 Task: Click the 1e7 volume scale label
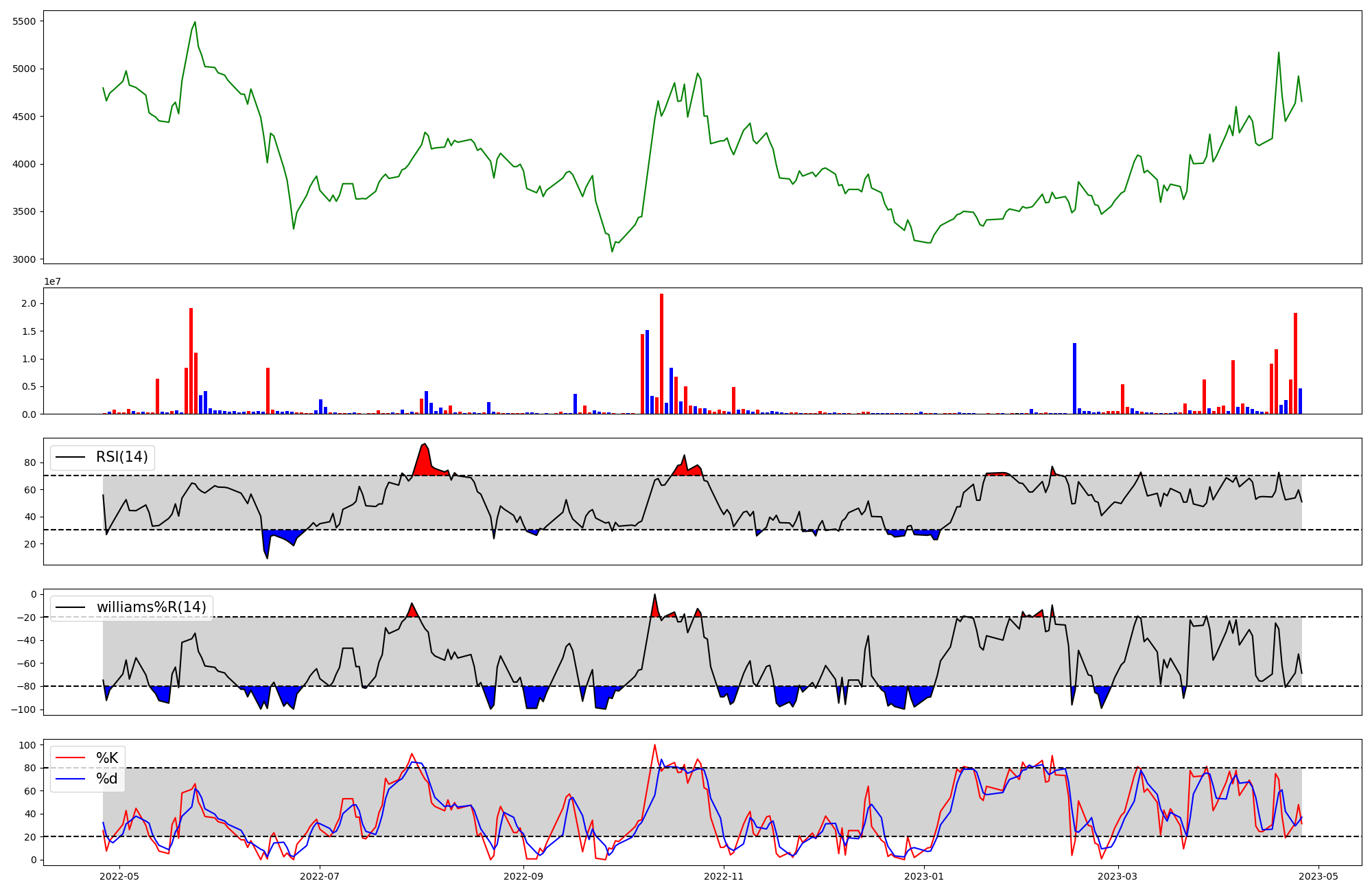click(x=54, y=282)
